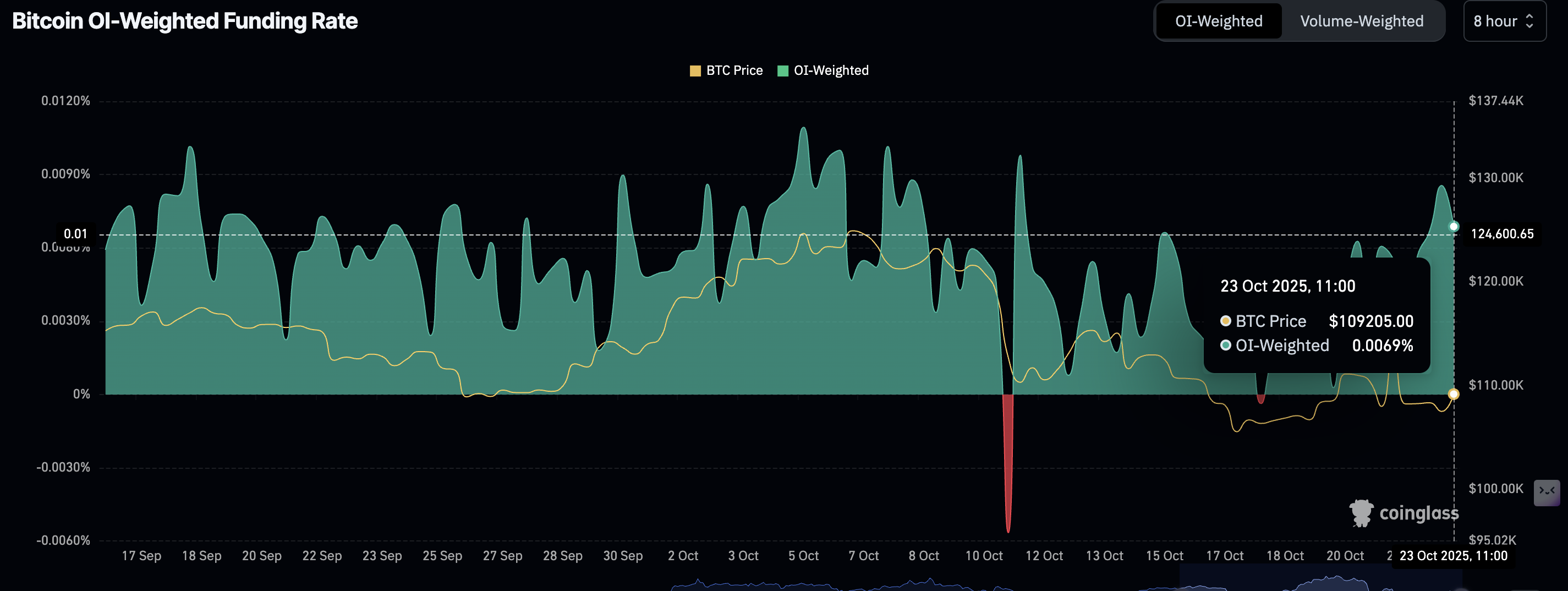Click the 124,600.65 crosshair price label
1568x591 pixels.
(1501, 234)
